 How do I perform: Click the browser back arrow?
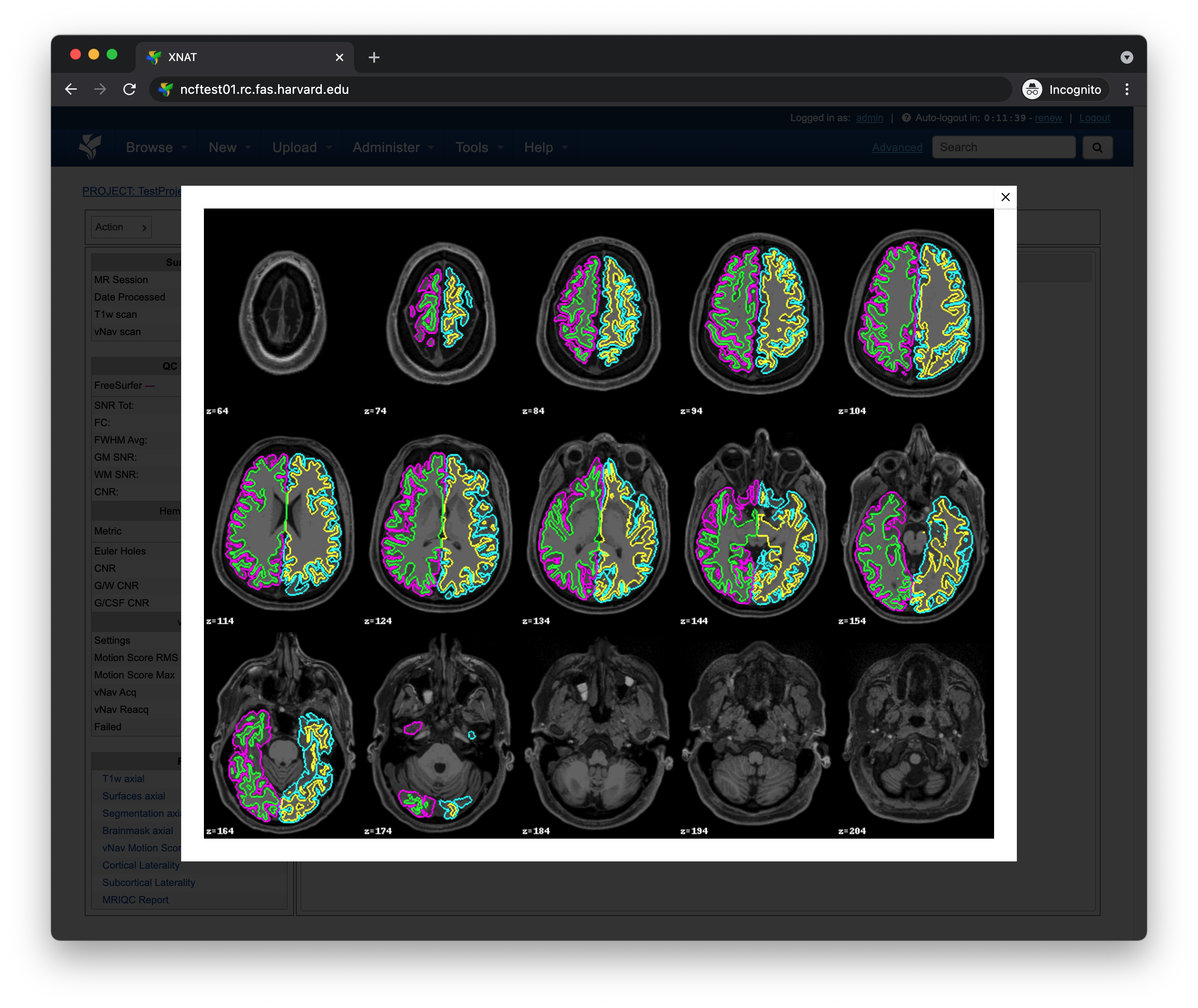point(71,89)
